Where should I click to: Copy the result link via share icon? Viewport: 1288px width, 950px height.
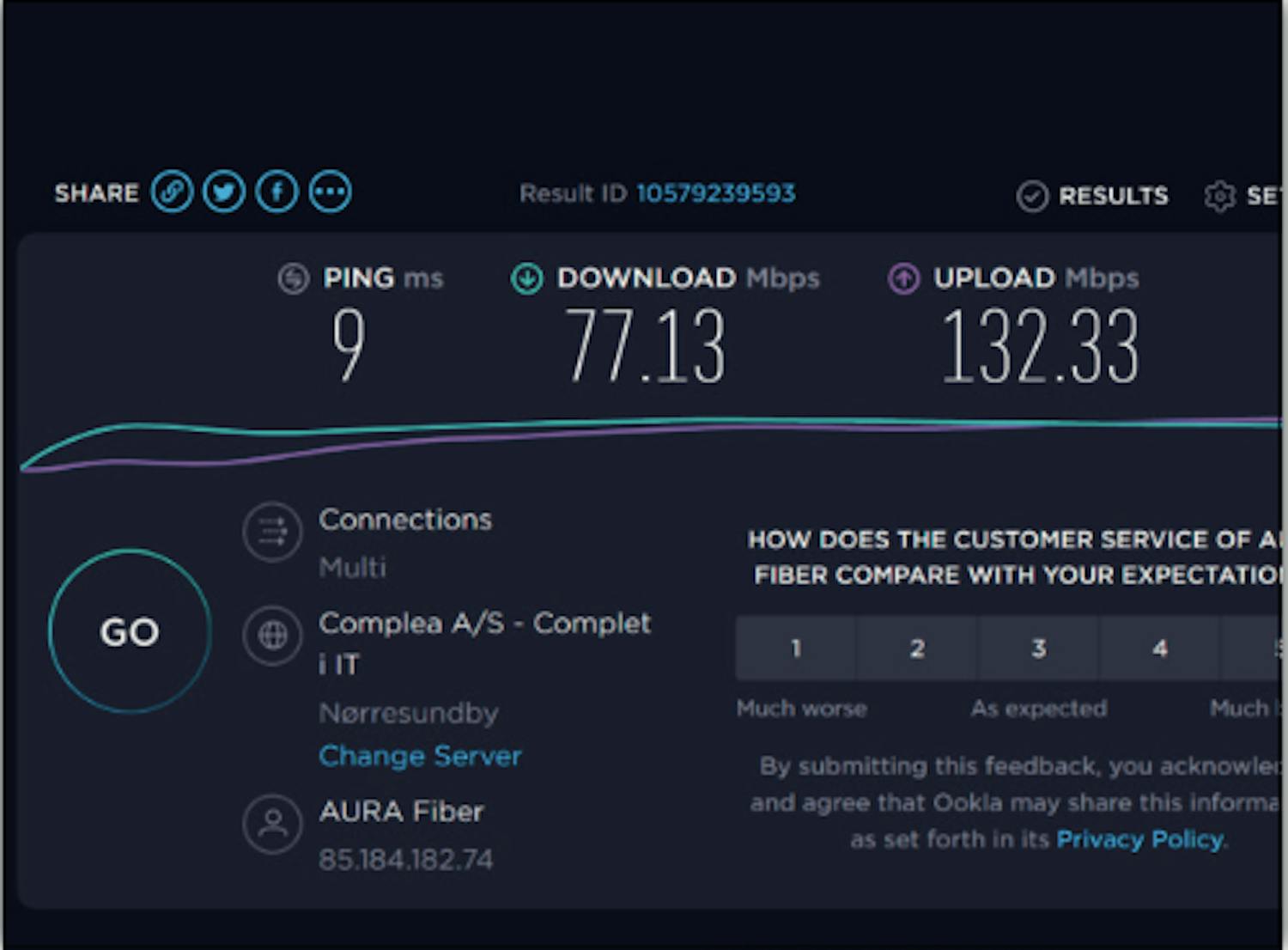coord(172,192)
